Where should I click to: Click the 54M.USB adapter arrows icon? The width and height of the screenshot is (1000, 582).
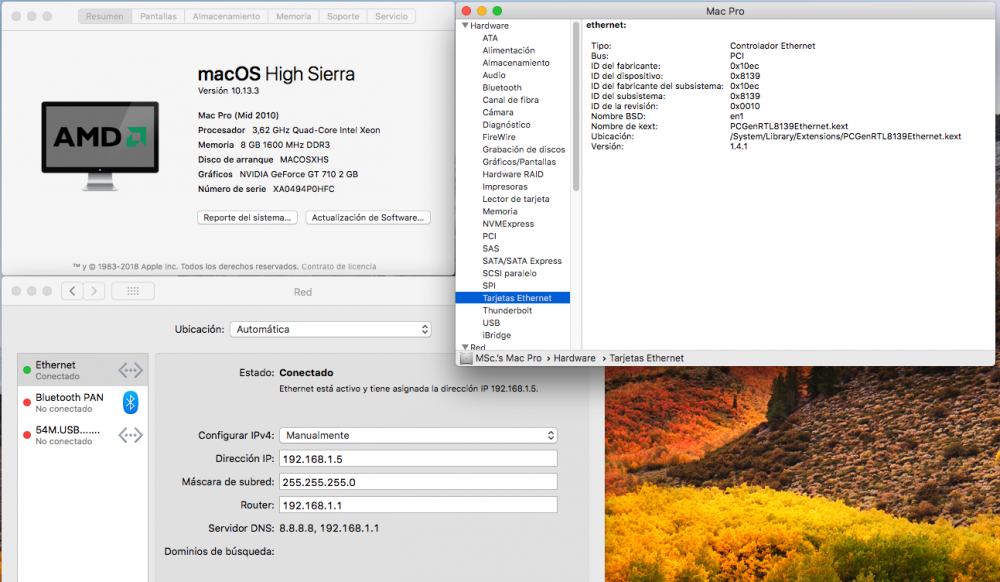(x=130, y=435)
